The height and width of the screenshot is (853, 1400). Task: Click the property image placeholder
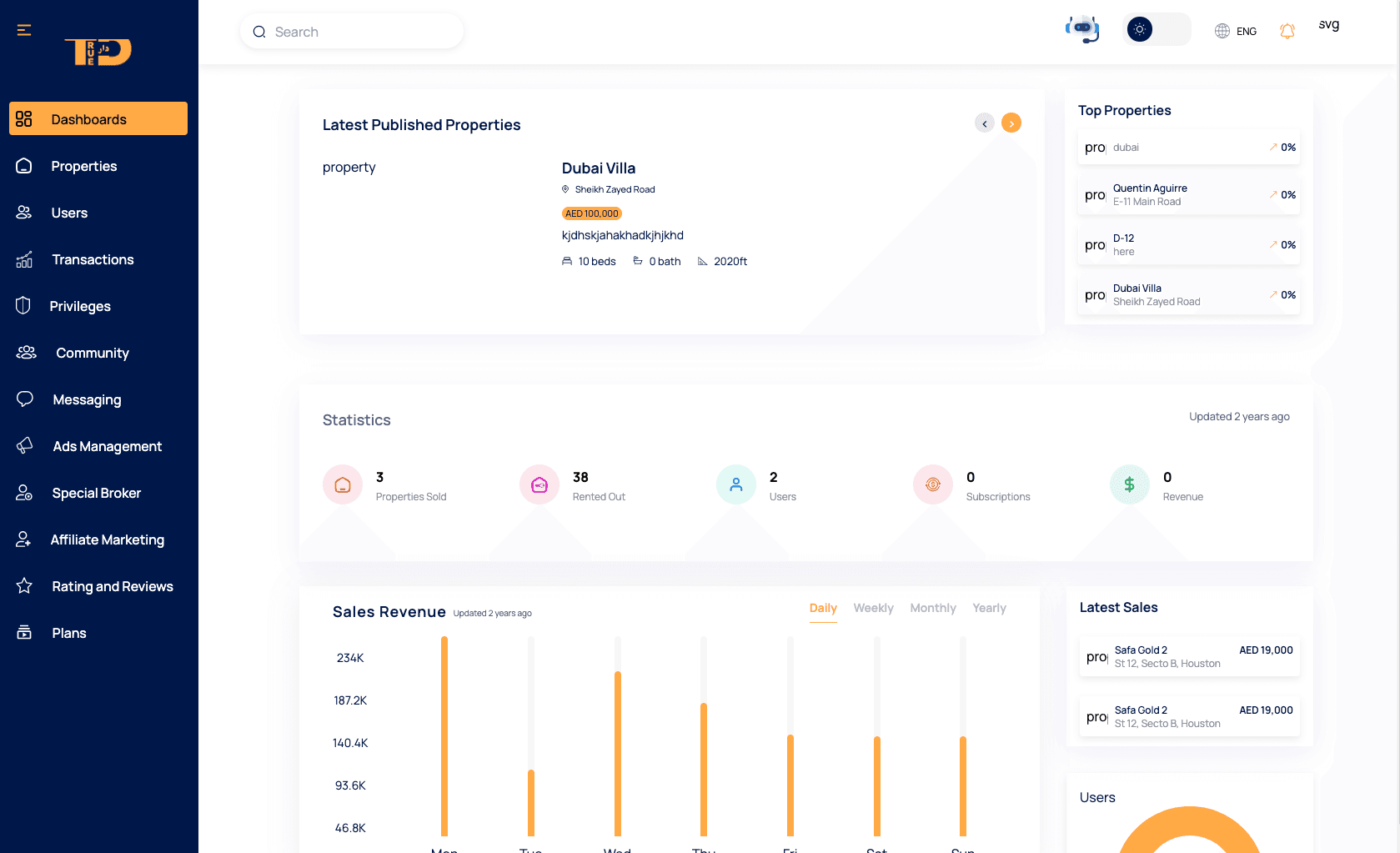[x=349, y=167]
